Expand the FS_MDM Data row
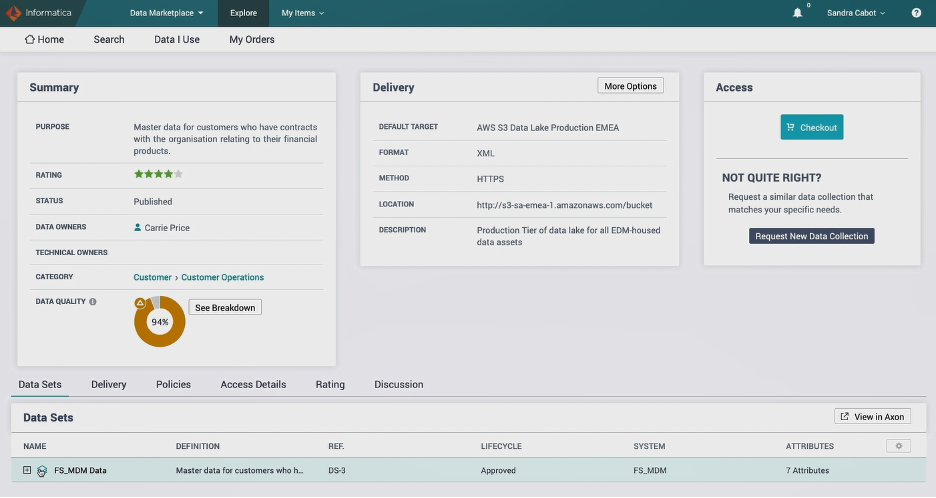 (28, 470)
